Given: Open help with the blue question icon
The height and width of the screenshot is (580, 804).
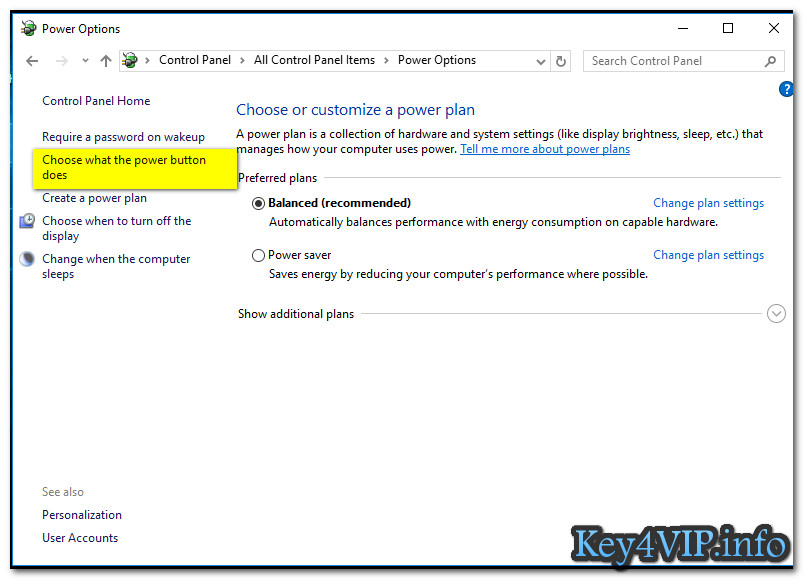Looking at the screenshot, I should pyautogui.click(x=786, y=89).
